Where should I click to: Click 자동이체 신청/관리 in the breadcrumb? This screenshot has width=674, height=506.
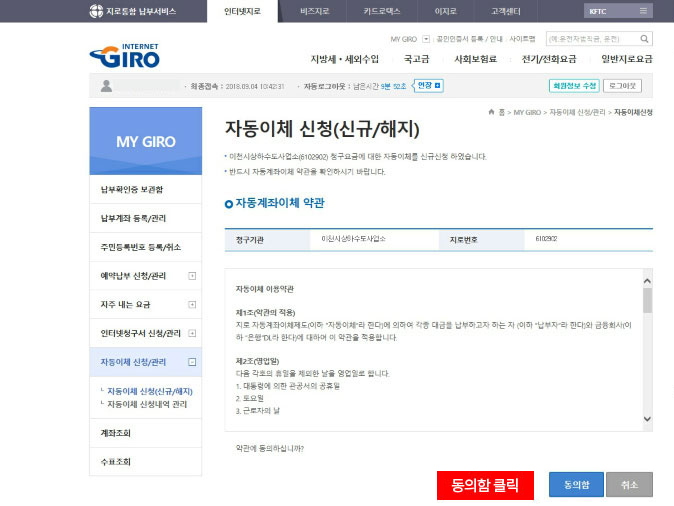[577, 113]
